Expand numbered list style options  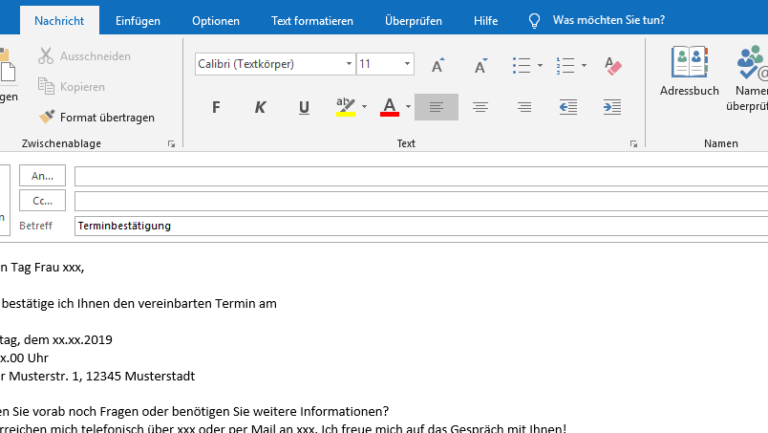[x=584, y=65]
